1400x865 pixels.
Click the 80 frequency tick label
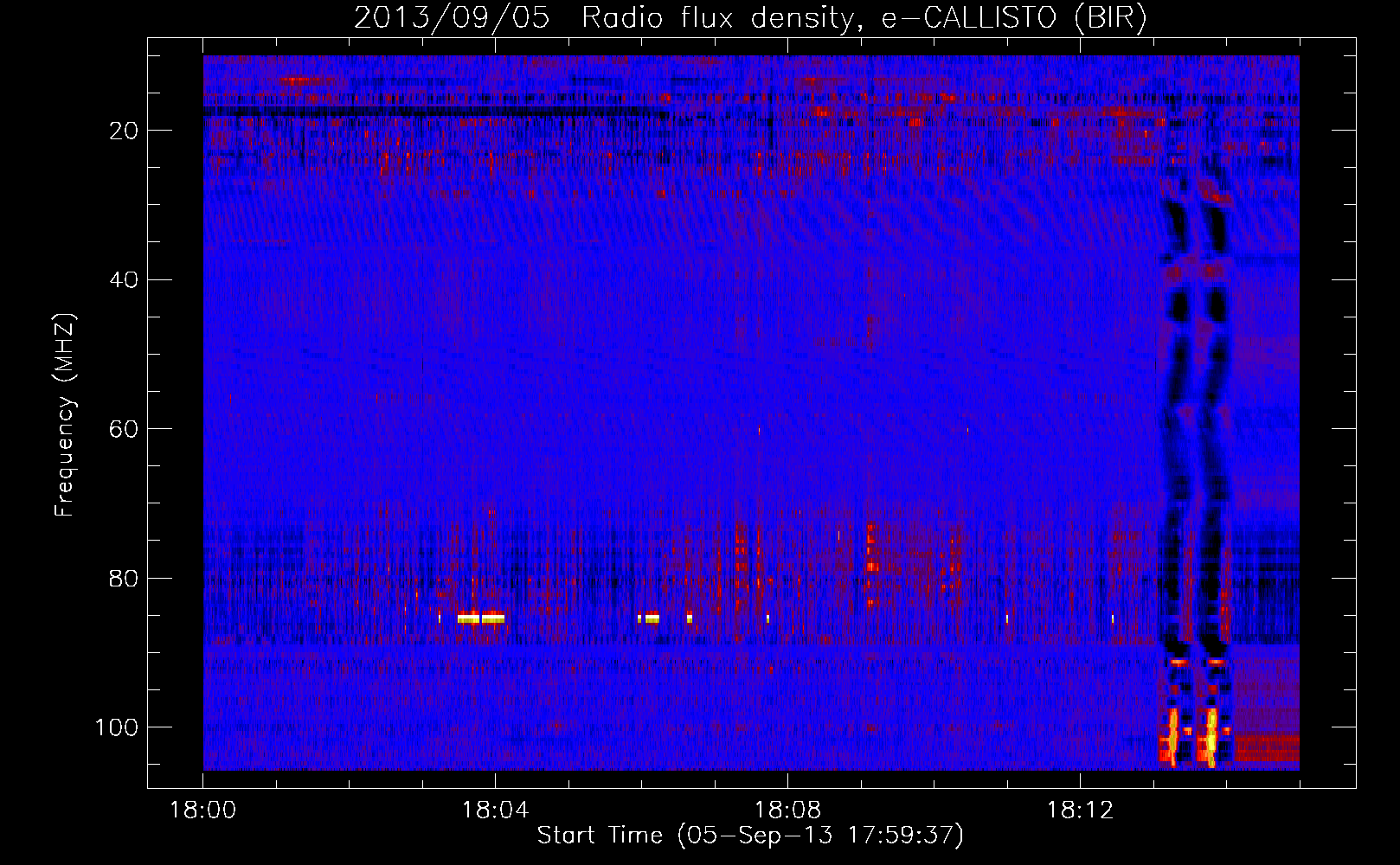click(x=125, y=579)
